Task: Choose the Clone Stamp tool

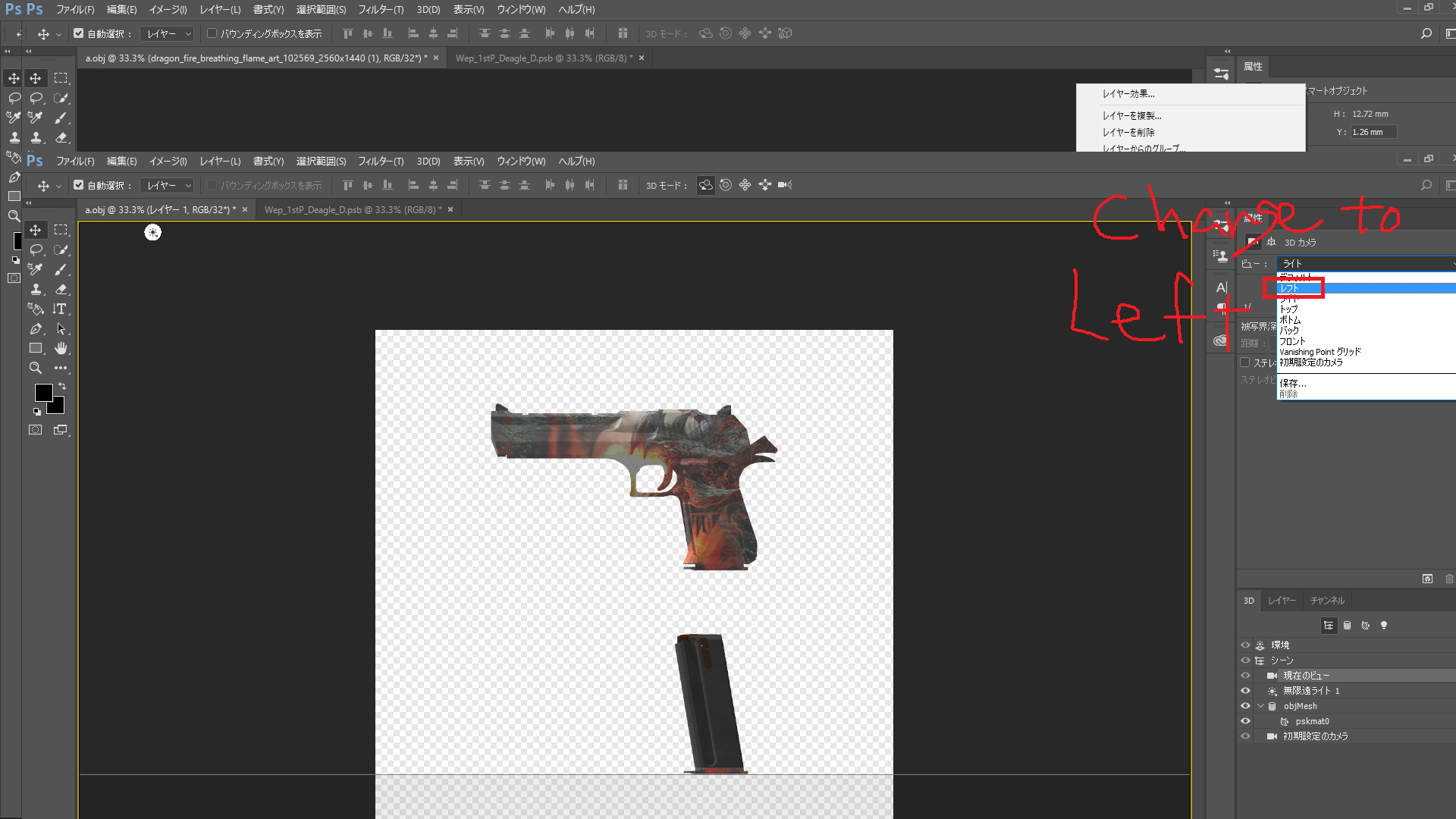Action: coord(36,289)
